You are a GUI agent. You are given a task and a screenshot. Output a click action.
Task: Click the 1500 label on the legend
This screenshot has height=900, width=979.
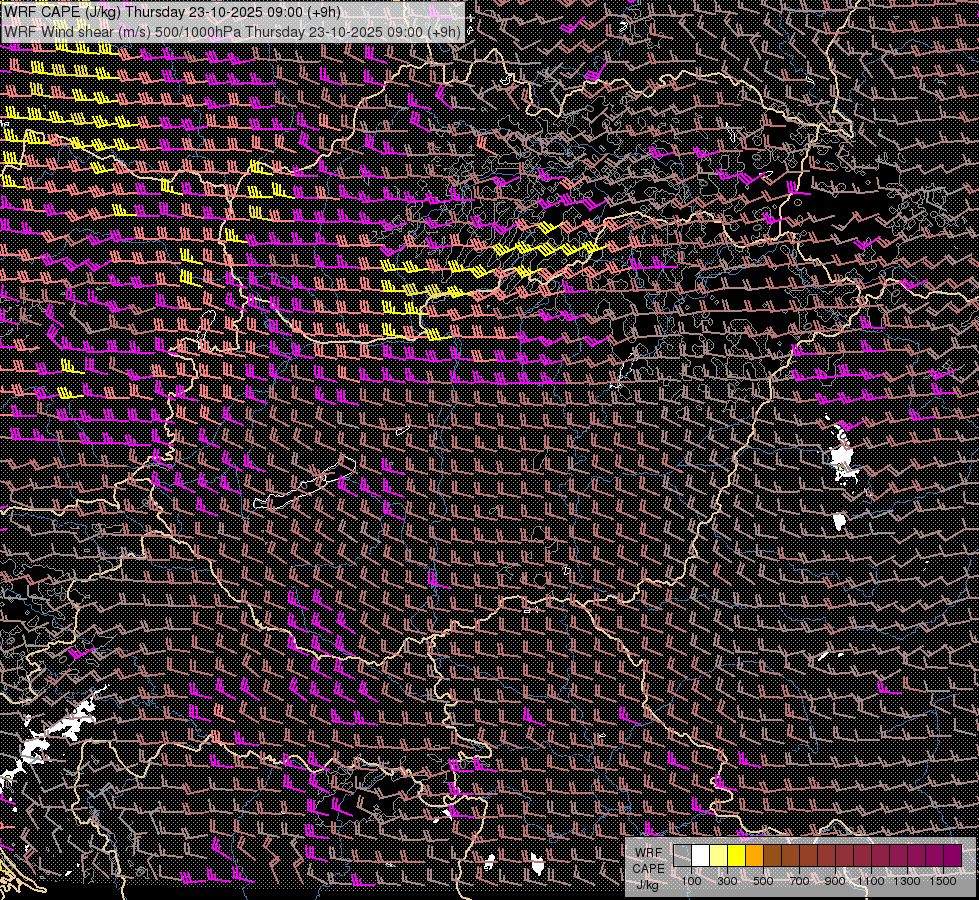pos(943,881)
